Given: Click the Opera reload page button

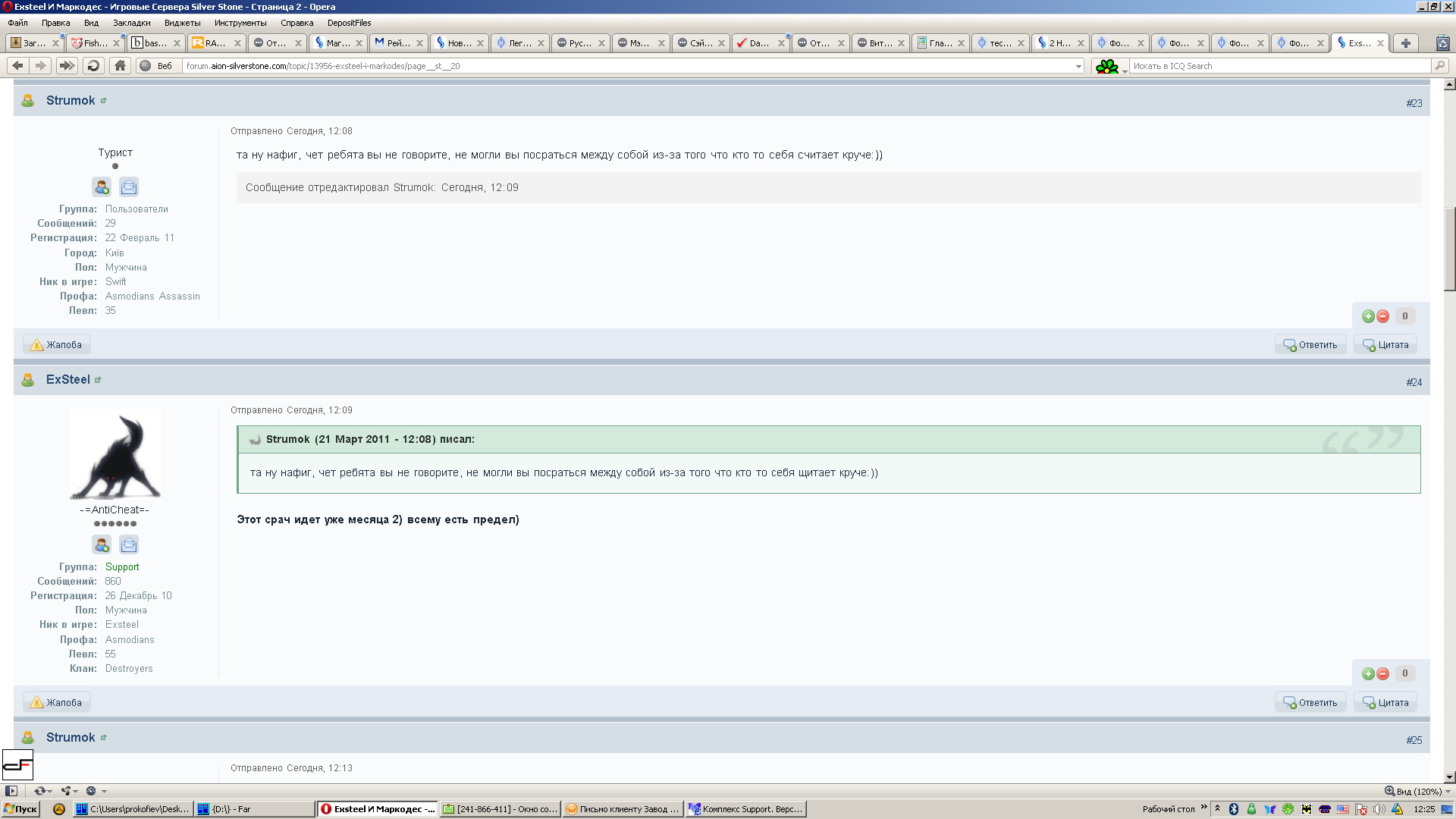Looking at the screenshot, I should click(x=93, y=66).
